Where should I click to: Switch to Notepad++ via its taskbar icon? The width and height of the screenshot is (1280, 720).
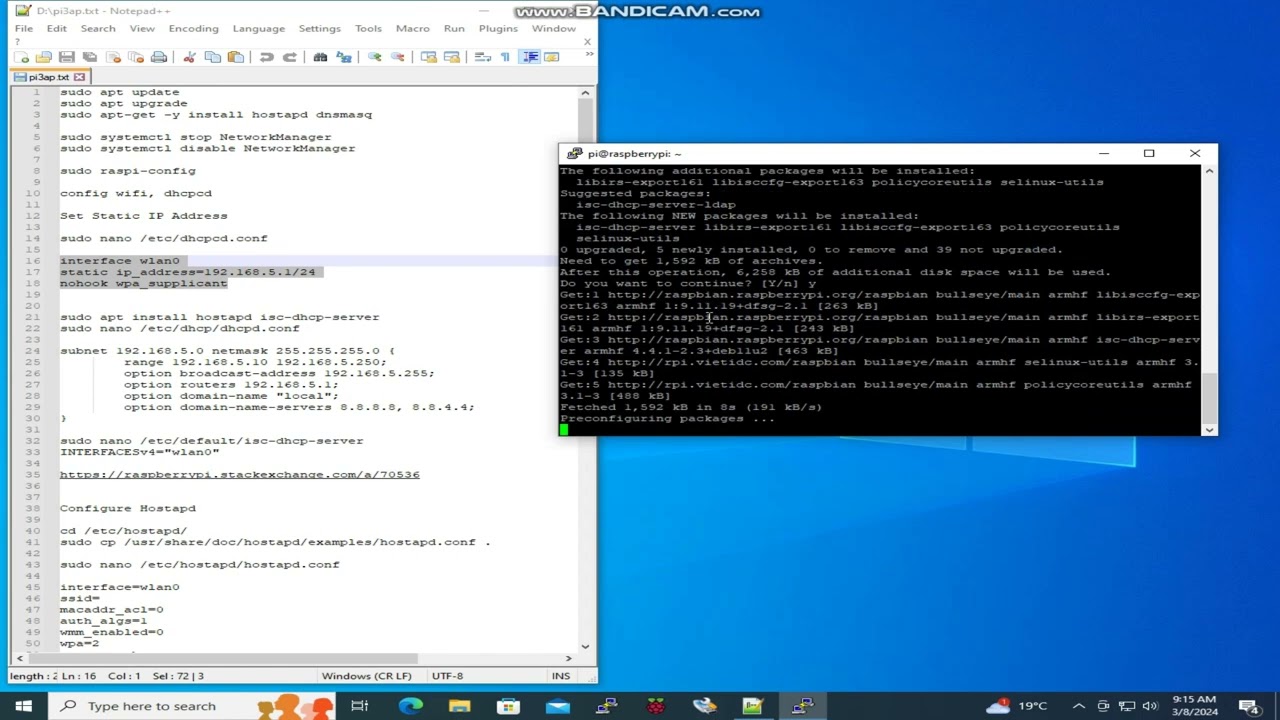(753, 706)
